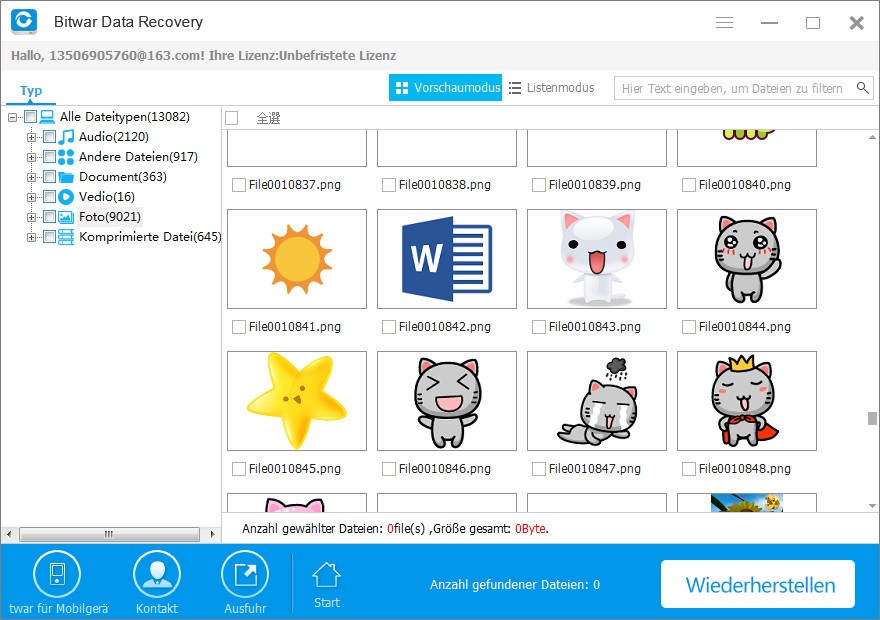Expand the Komprimierte Datei node
Image resolution: width=880 pixels, height=620 pixels.
coord(31,237)
